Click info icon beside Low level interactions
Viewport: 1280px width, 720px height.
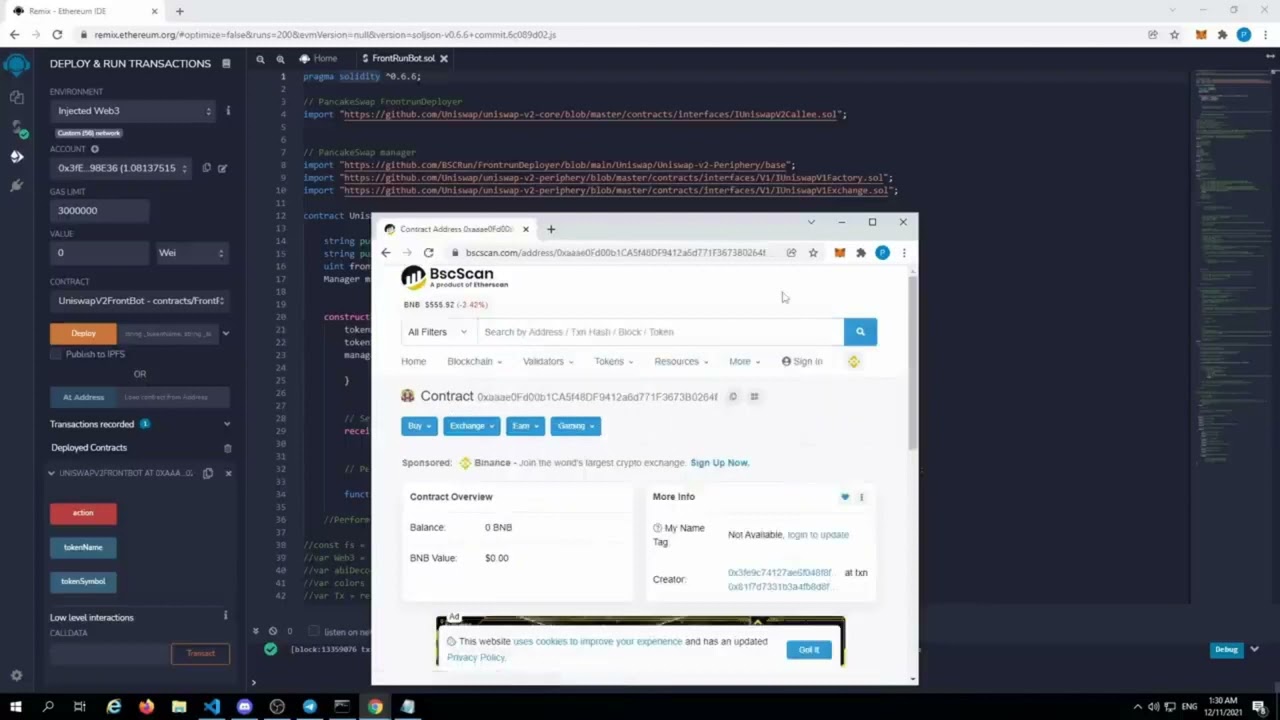point(225,616)
